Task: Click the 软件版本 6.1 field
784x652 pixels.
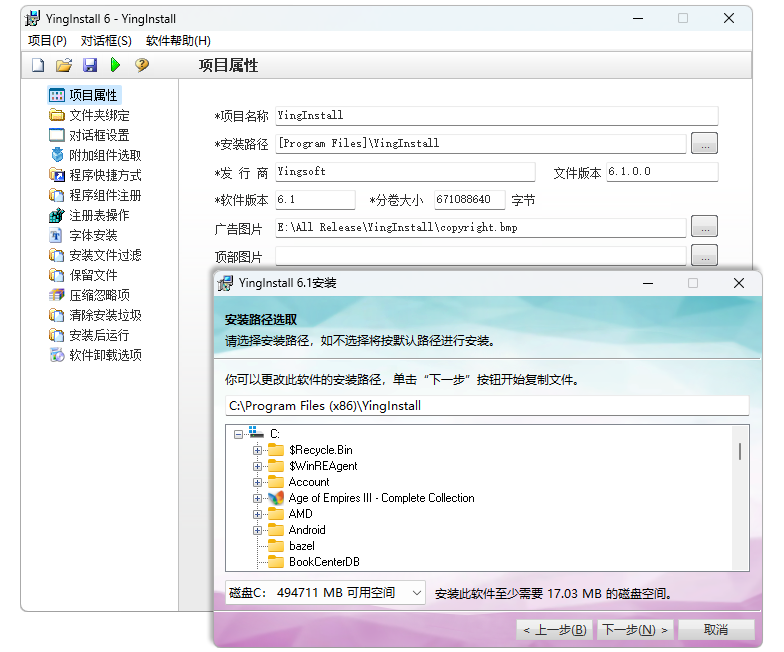Action: (315, 200)
